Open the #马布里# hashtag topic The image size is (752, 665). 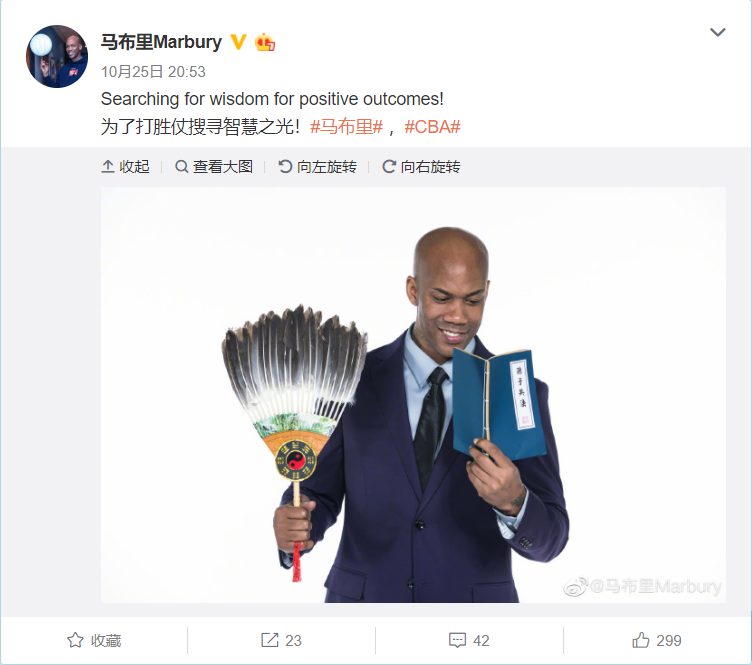346,127
